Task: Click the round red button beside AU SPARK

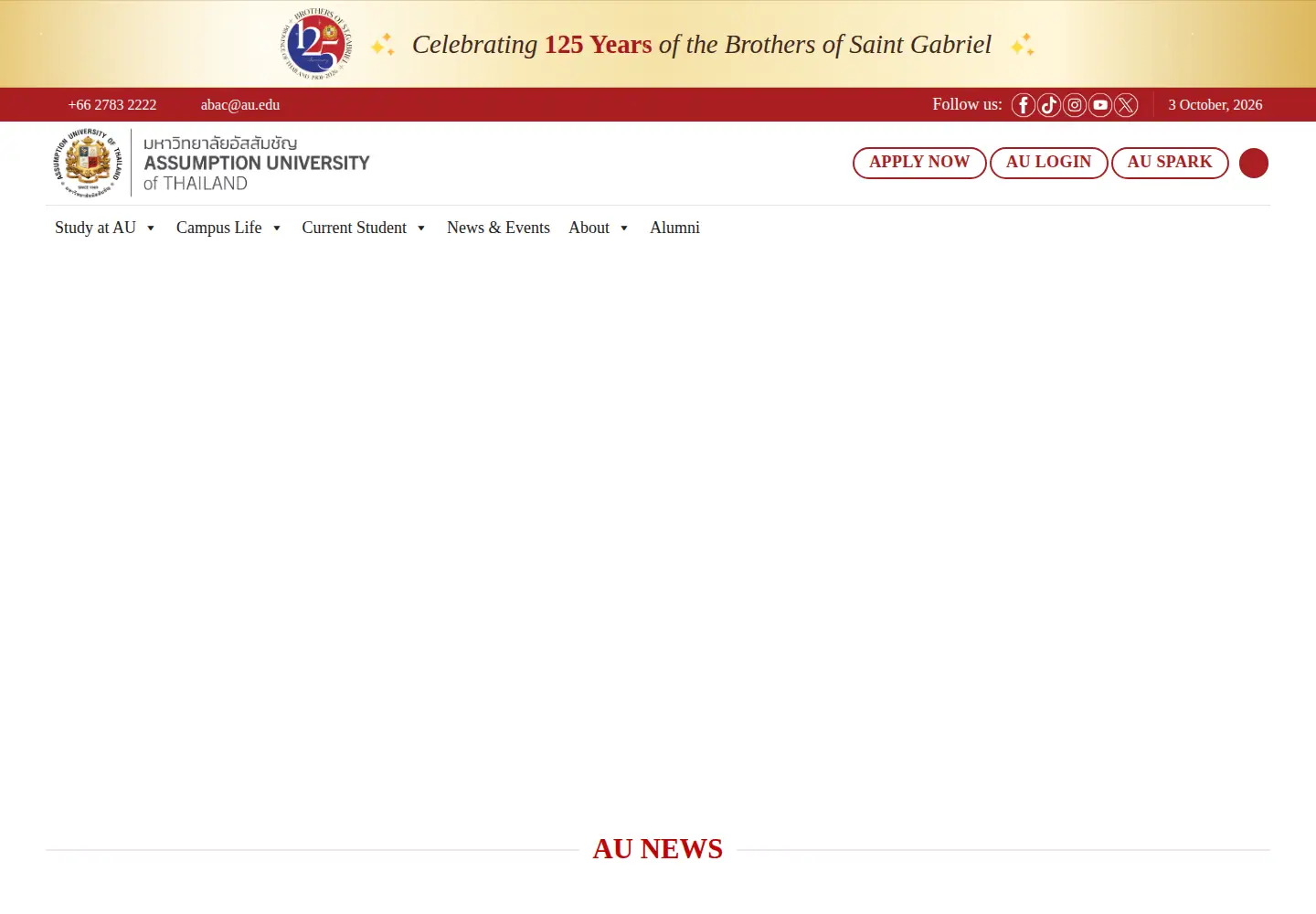Action: point(1254,163)
